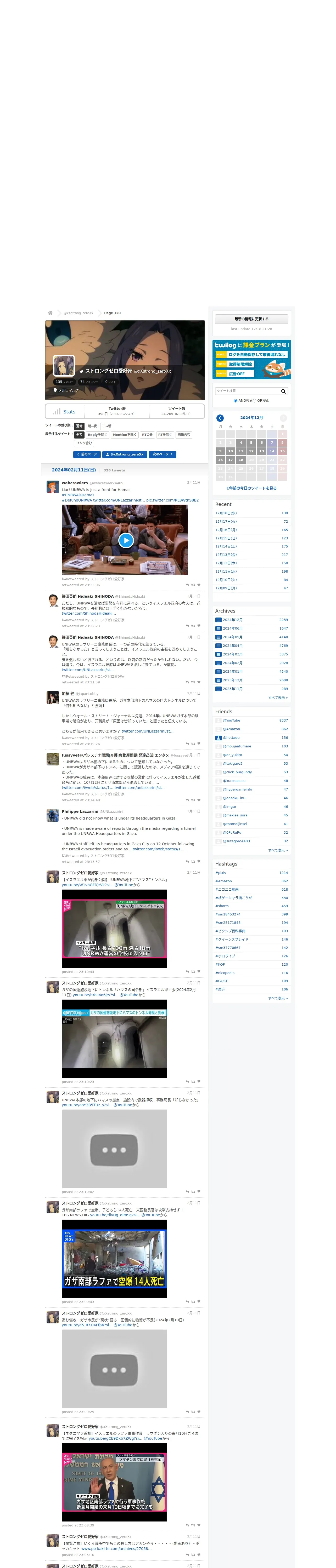Go to 前のページ
The height and width of the screenshot is (1568, 336).
coord(87,454)
